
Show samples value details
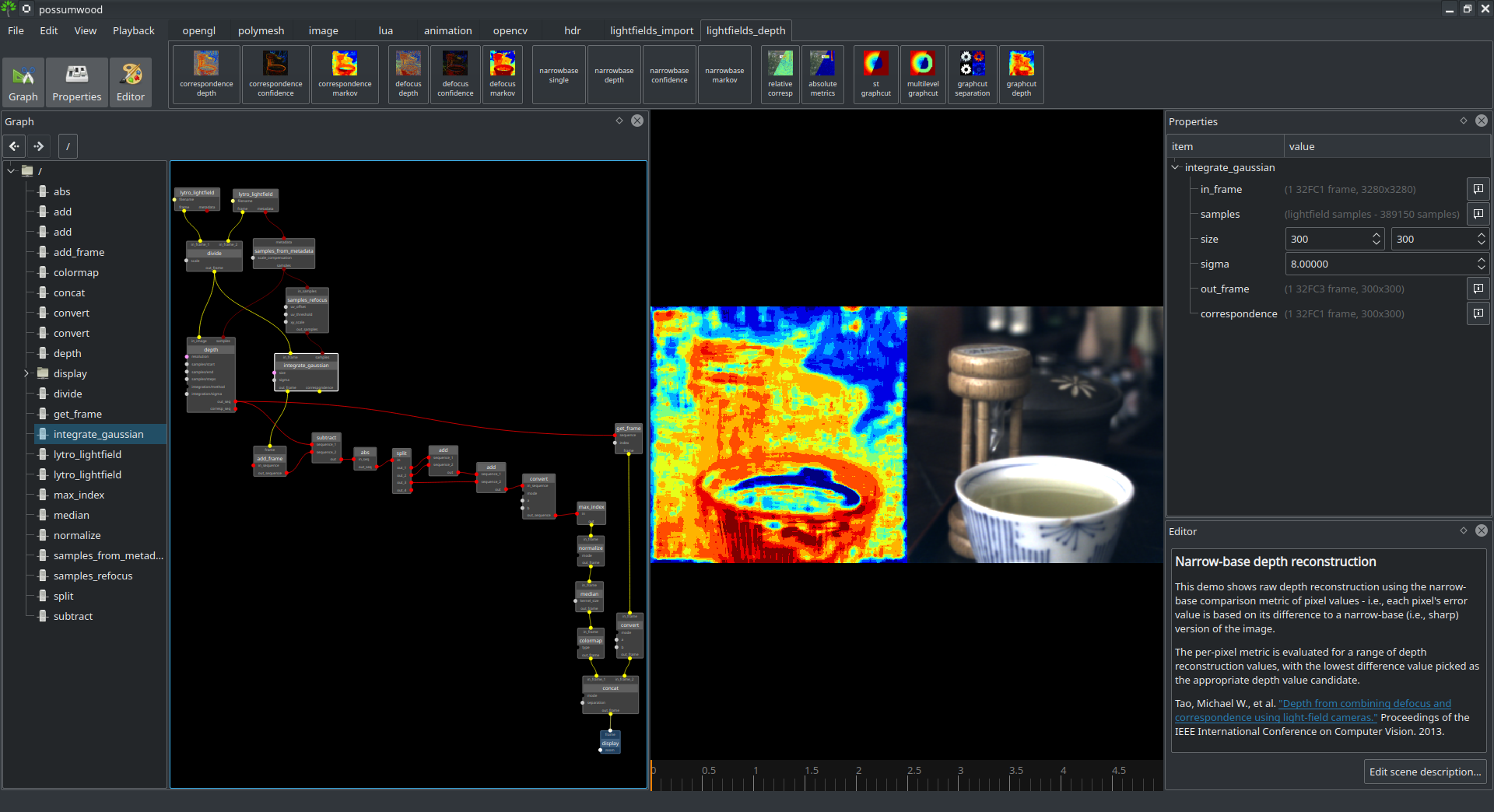pos(1478,214)
